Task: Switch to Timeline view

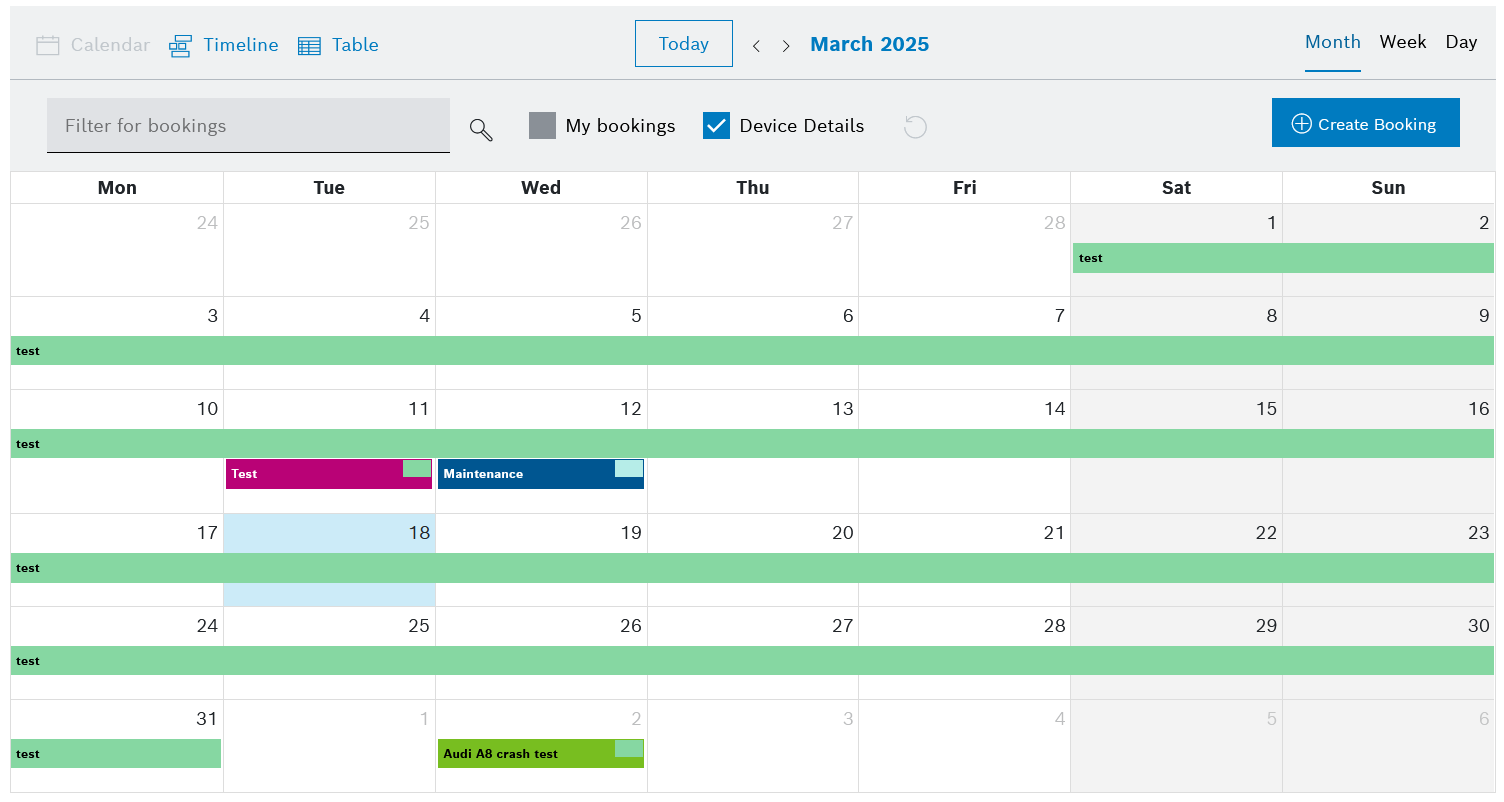Action: (x=180, y=46)
